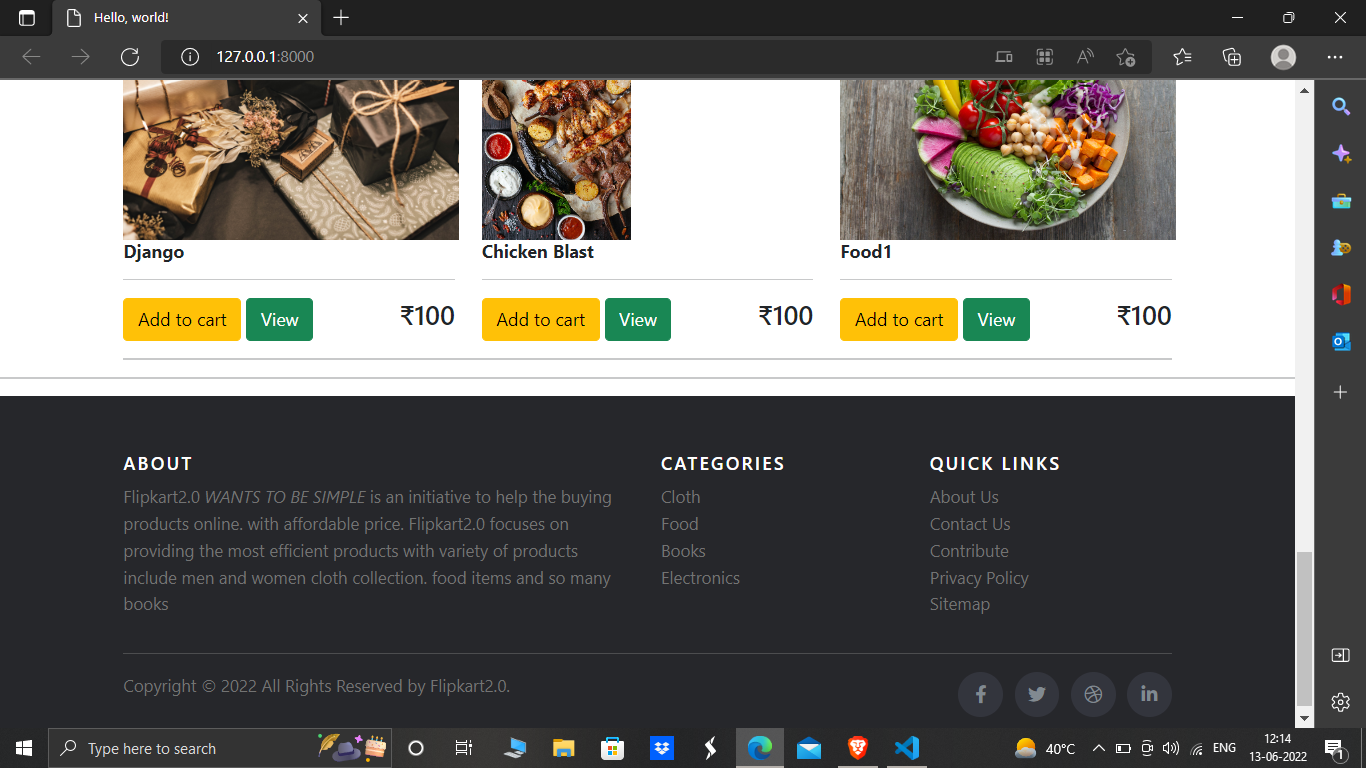Image resolution: width=1366 pixels, height=768 pixels.
Task: Expand the system tray hidden icons chevron
Action: [x=1098, y=747]
